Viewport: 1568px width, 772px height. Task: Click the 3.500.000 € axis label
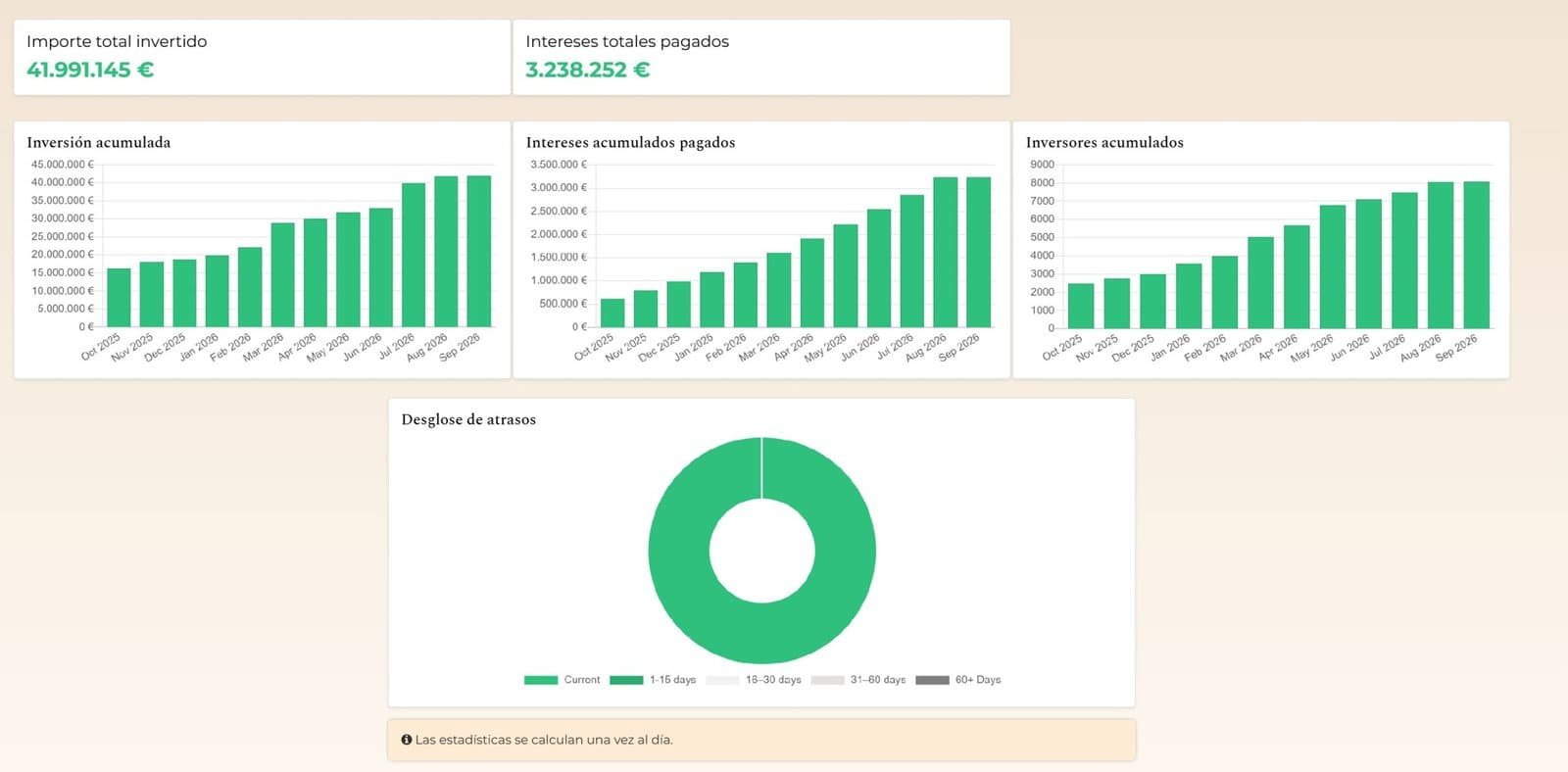coord(560,165)
